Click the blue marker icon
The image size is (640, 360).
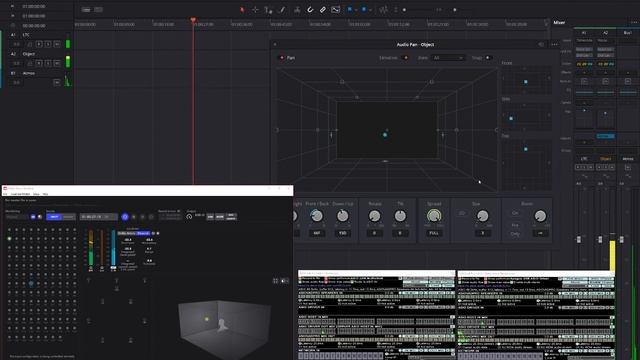coord(364,9)
